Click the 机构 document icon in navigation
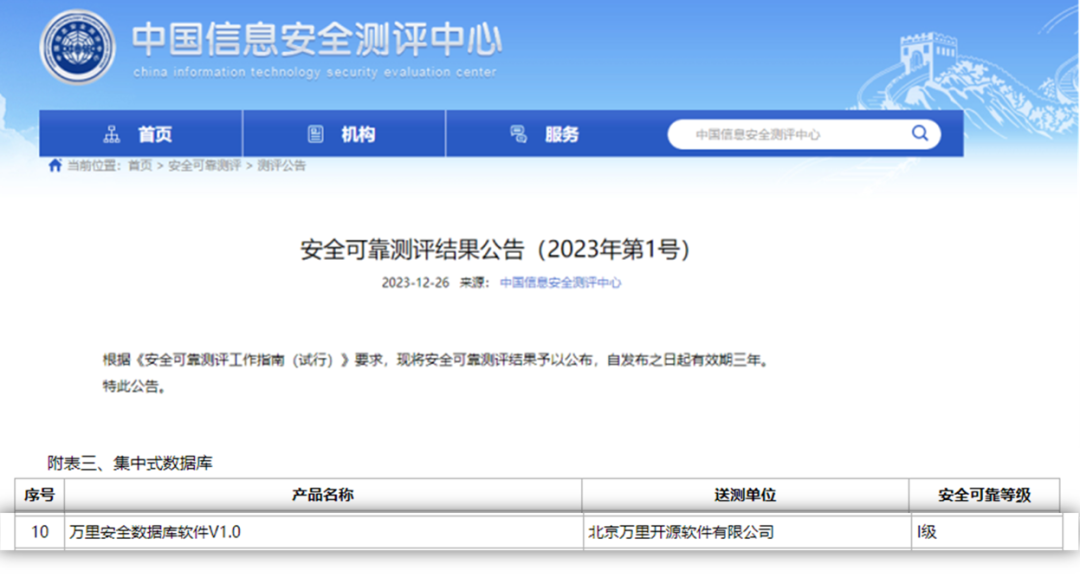The width and height of the screenshot is (1080, 578). coord(315,134)
